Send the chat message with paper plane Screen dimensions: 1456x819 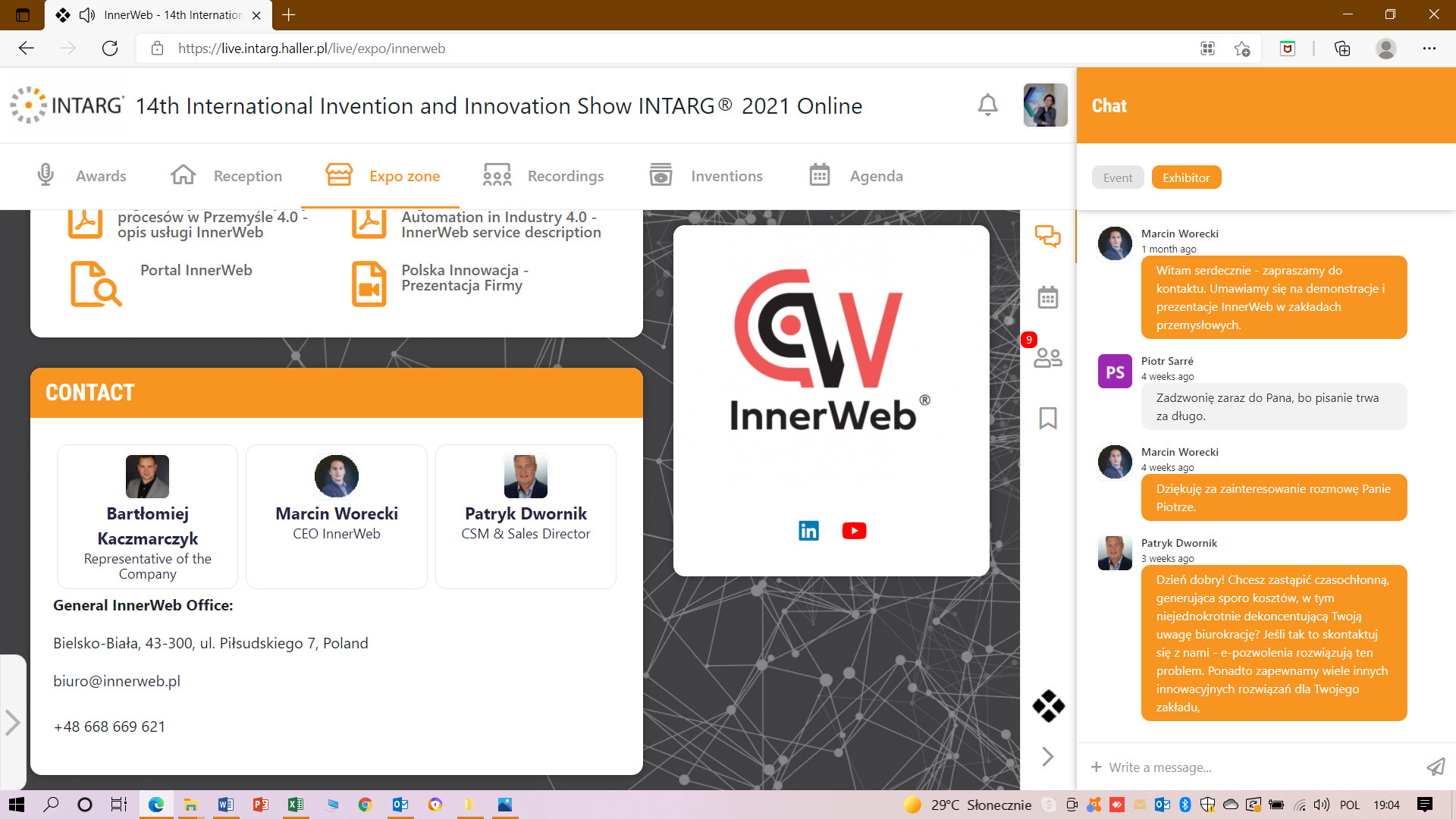tap(1436, 767)
